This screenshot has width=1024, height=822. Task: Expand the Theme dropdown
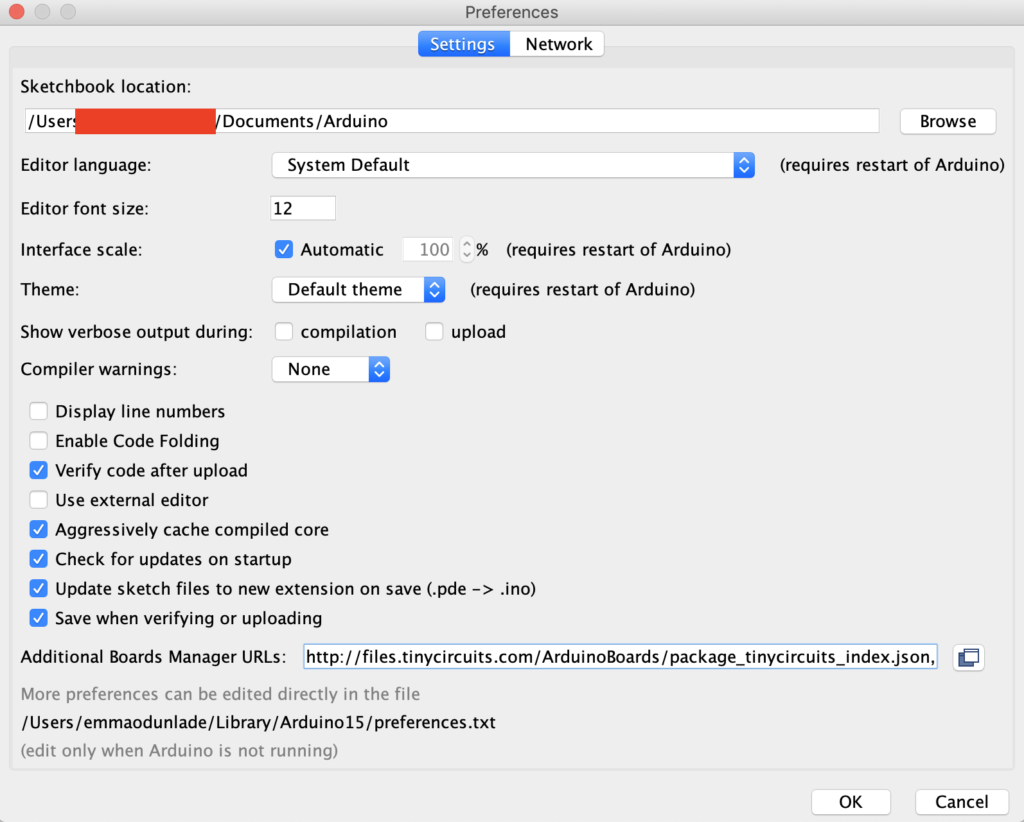point(358,290)
